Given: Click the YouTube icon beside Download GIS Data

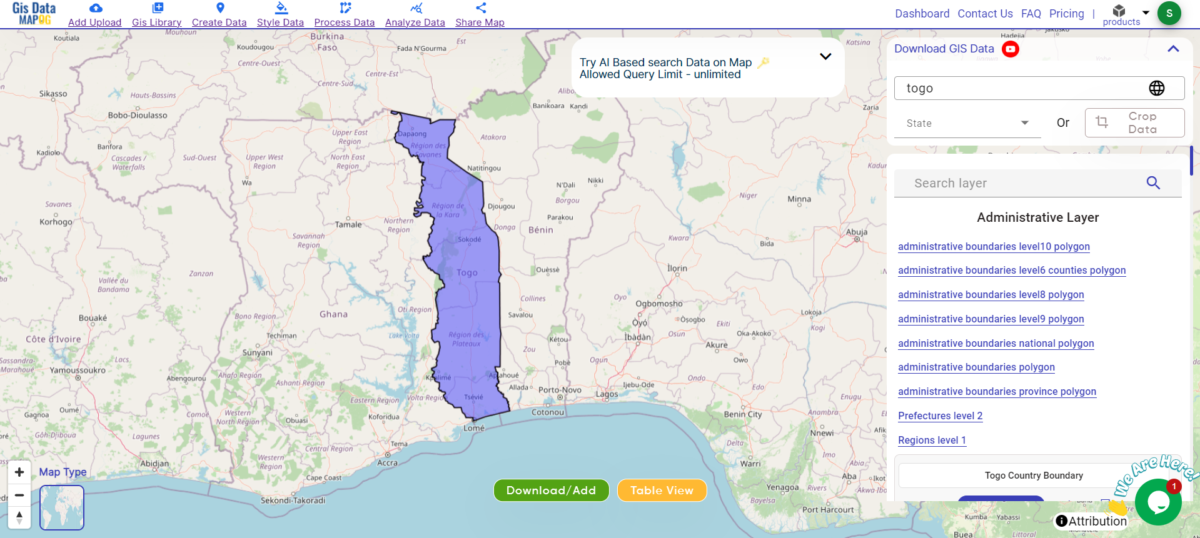Looking at the screenshot, I should [1010, 49].
